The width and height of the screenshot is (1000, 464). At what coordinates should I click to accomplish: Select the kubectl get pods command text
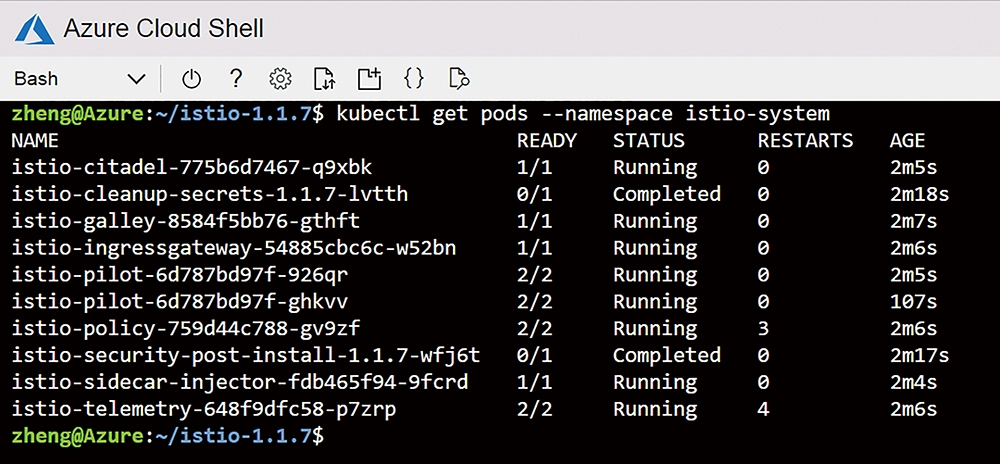(583, 114)
